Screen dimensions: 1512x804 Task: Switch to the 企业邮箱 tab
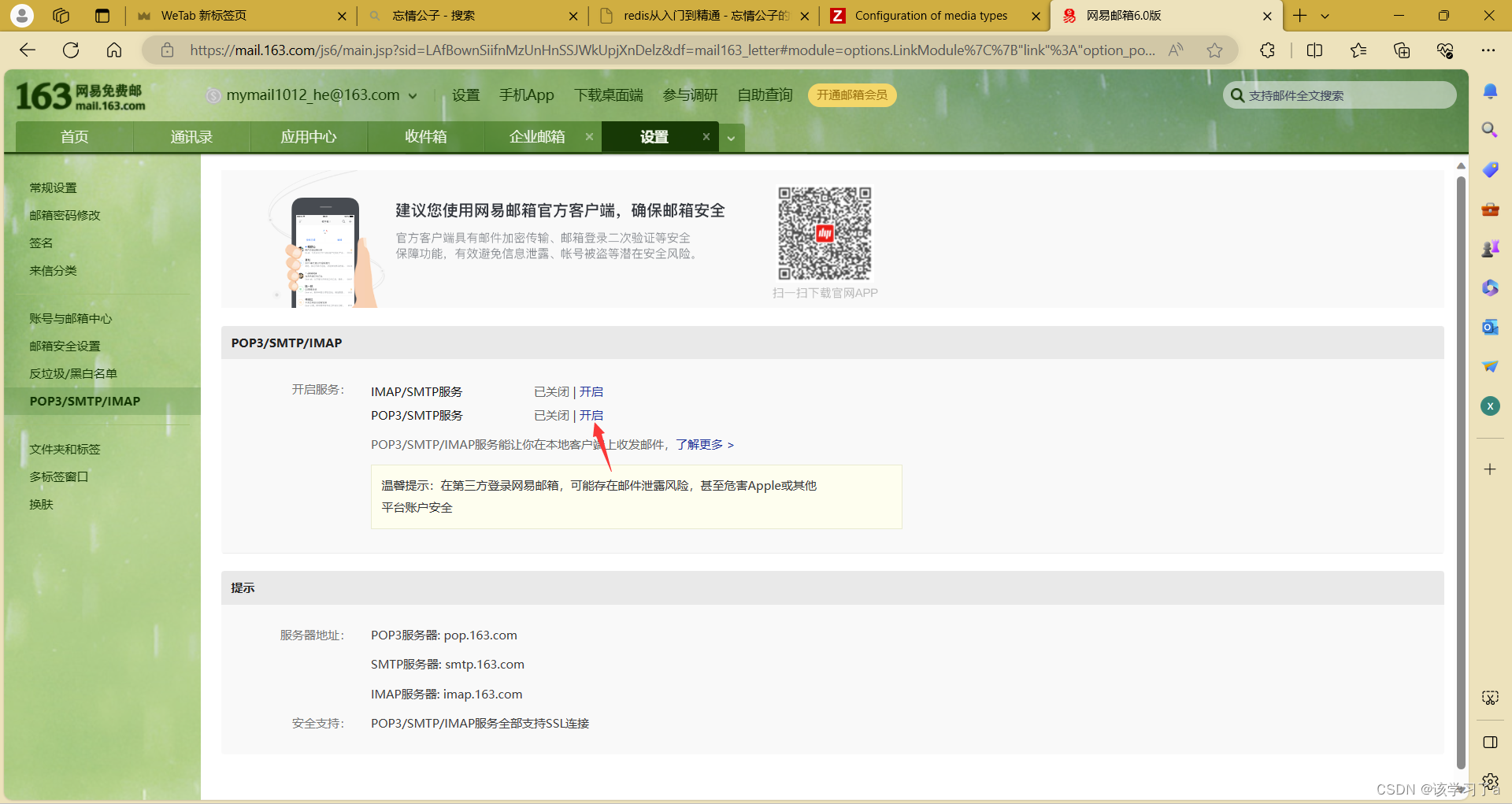pyautogui.click(x=537, y=137)
